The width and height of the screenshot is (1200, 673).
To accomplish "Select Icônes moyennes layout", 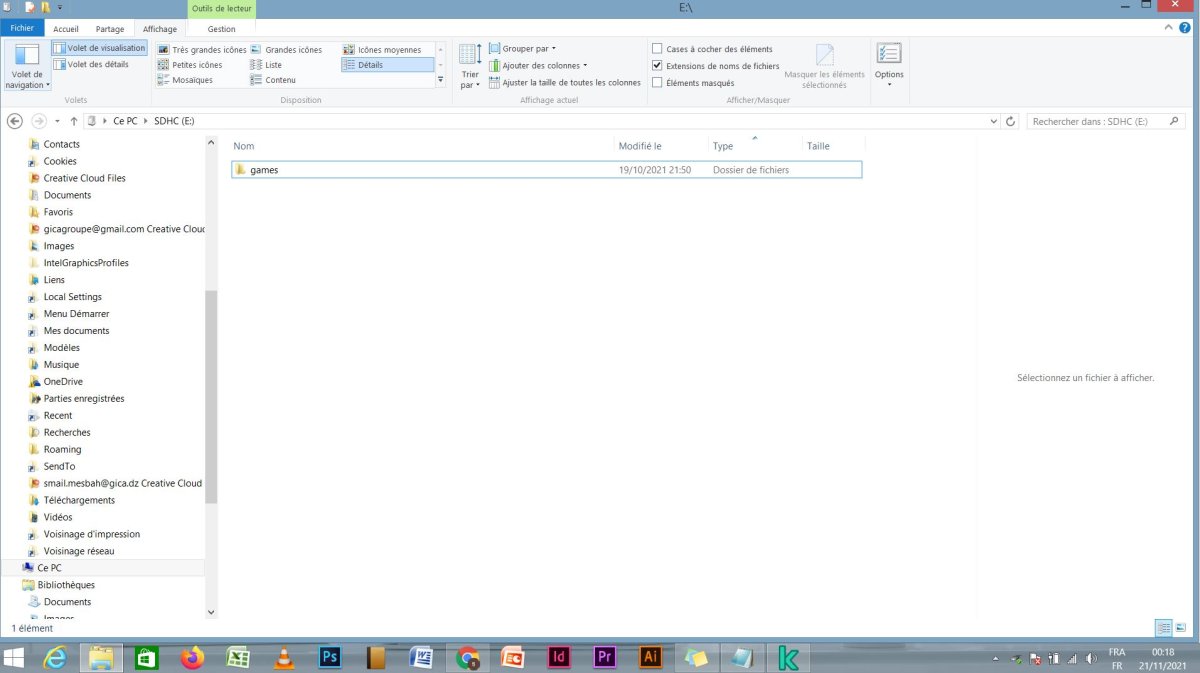I will (382, 50).
